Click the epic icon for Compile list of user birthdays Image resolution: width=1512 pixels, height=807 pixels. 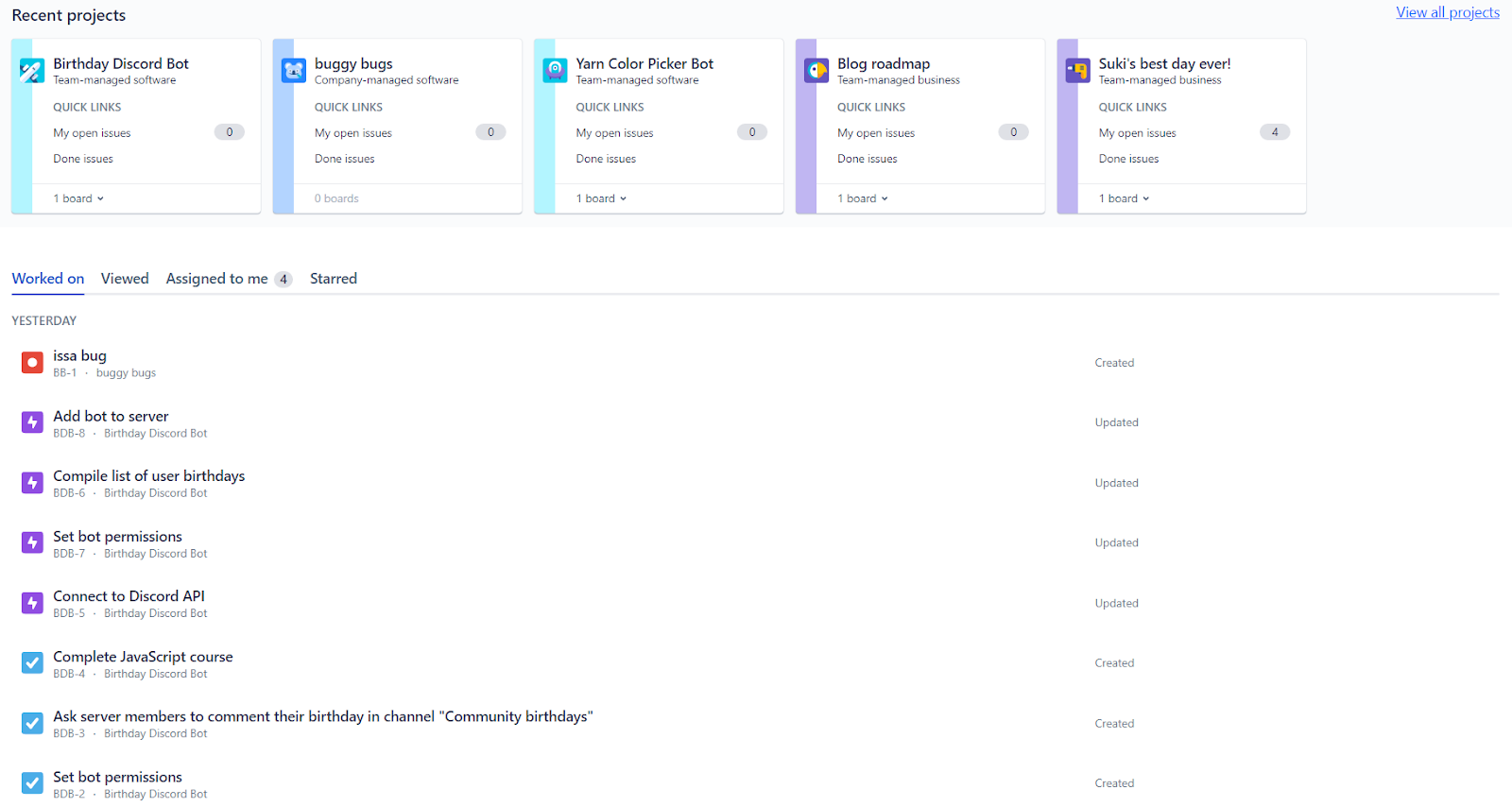[x=32, y=483]
